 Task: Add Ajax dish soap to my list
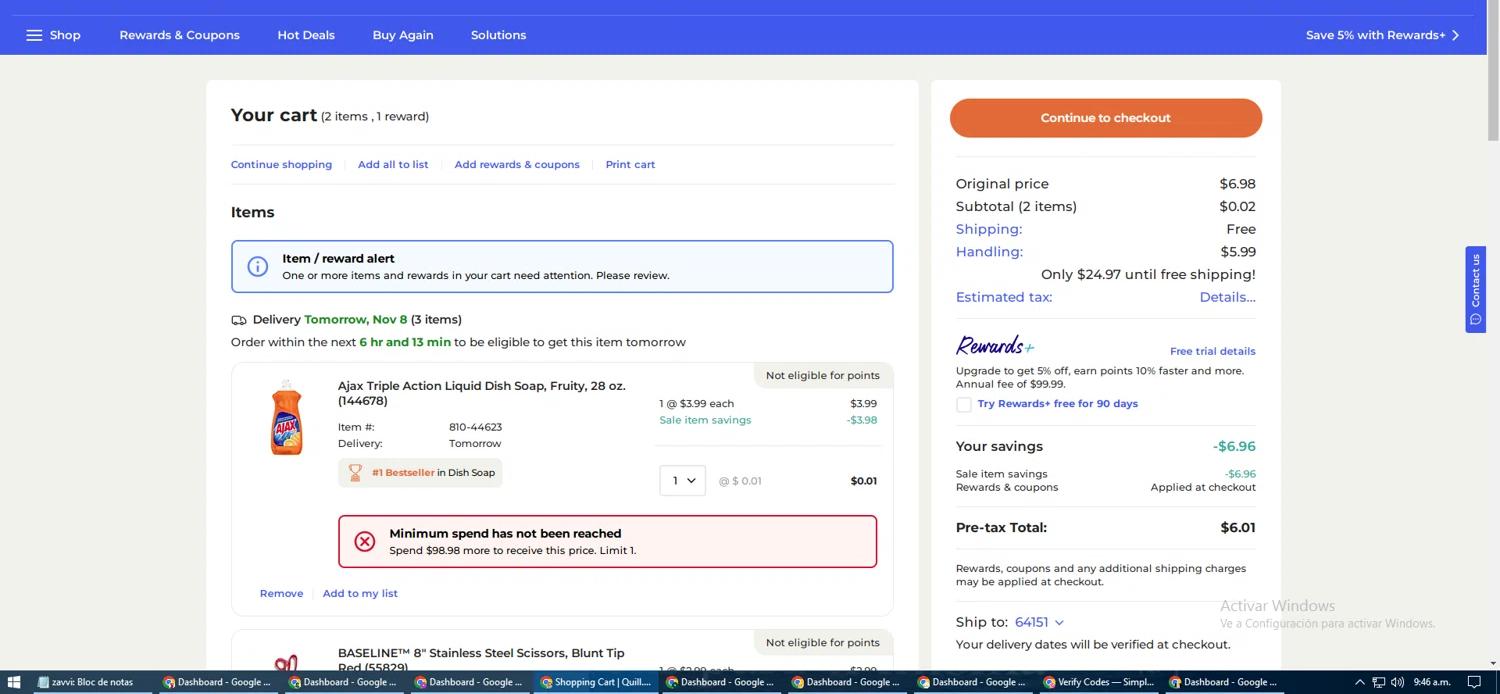[x=360, y=594]
